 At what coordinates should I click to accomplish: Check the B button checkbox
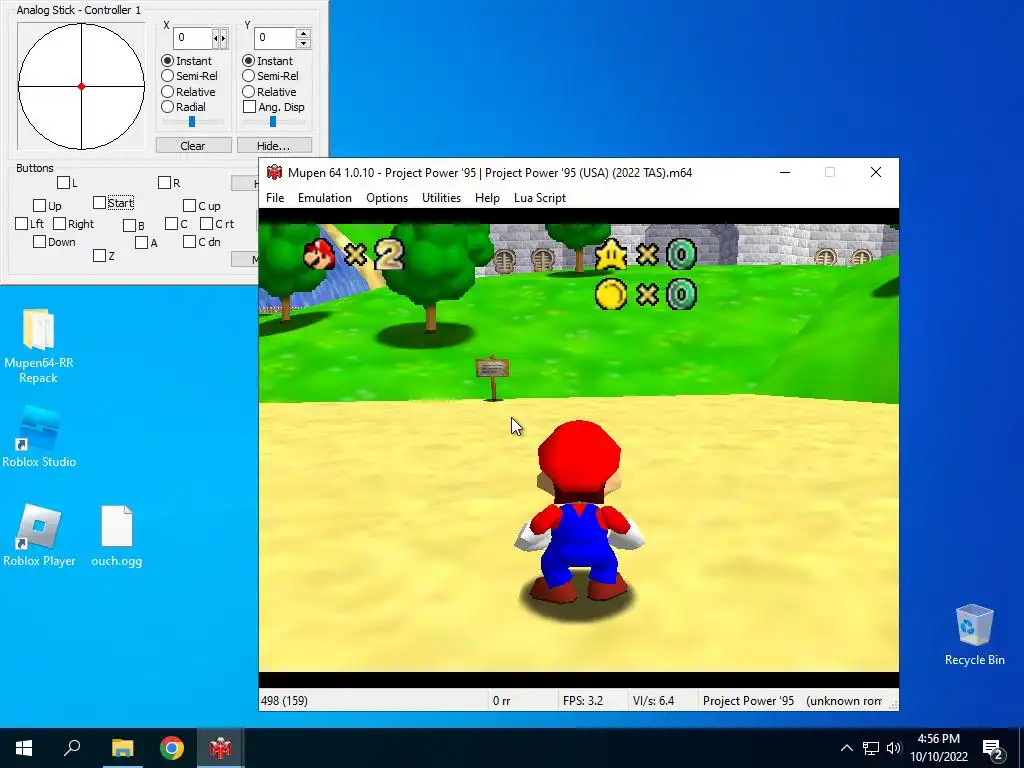click(x=129, y=225)
